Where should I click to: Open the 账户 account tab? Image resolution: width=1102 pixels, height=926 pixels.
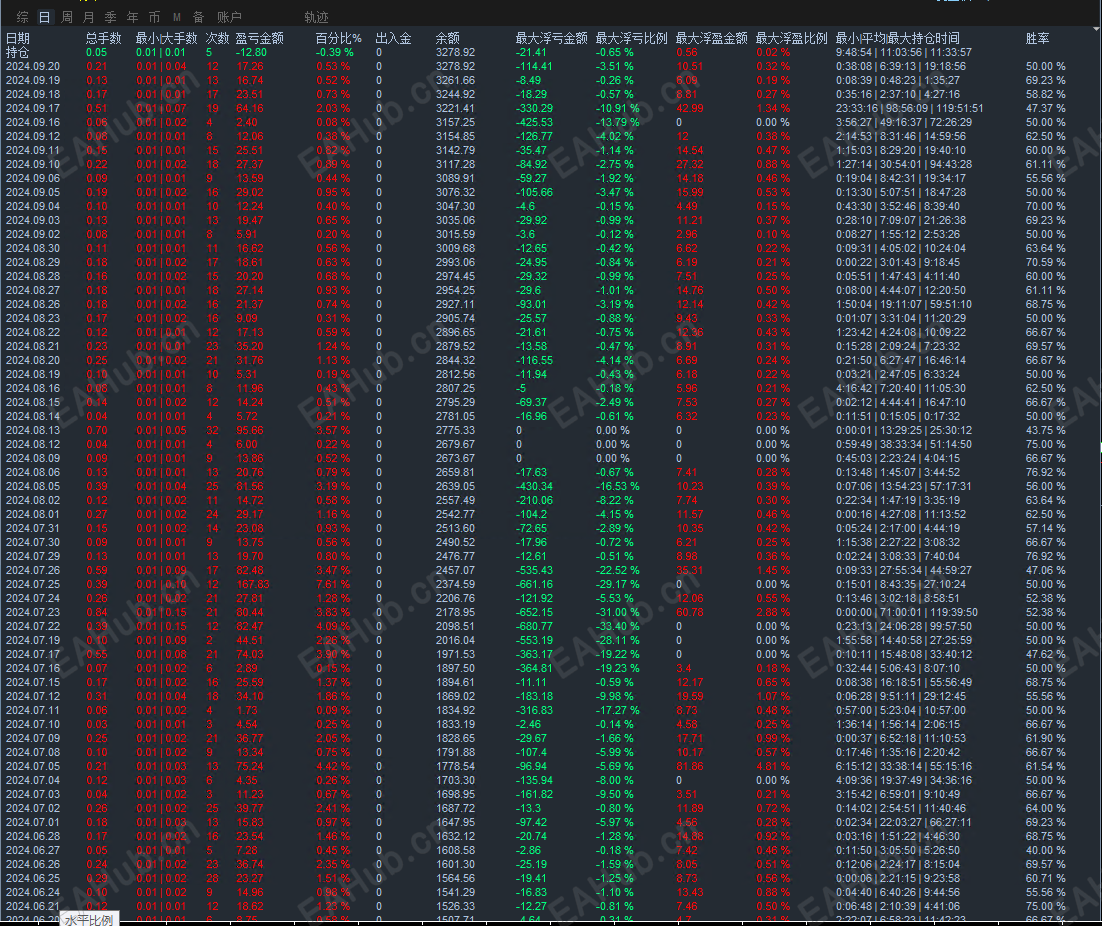point(229,17)
